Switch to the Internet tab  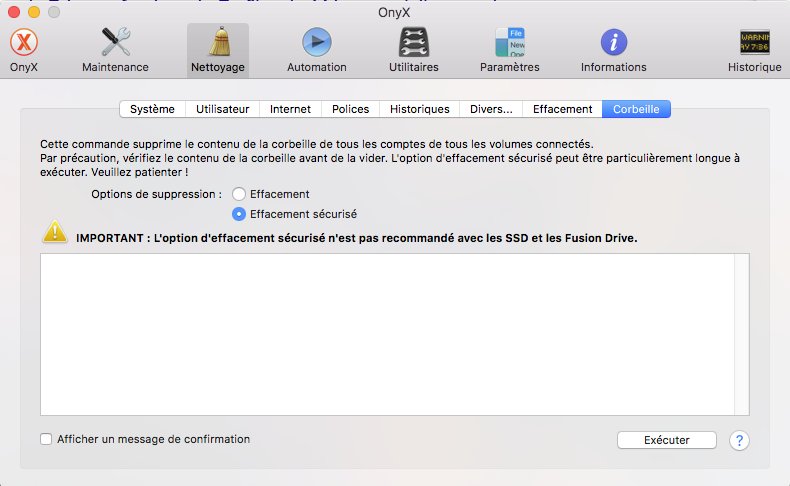[x=290, y=109]
